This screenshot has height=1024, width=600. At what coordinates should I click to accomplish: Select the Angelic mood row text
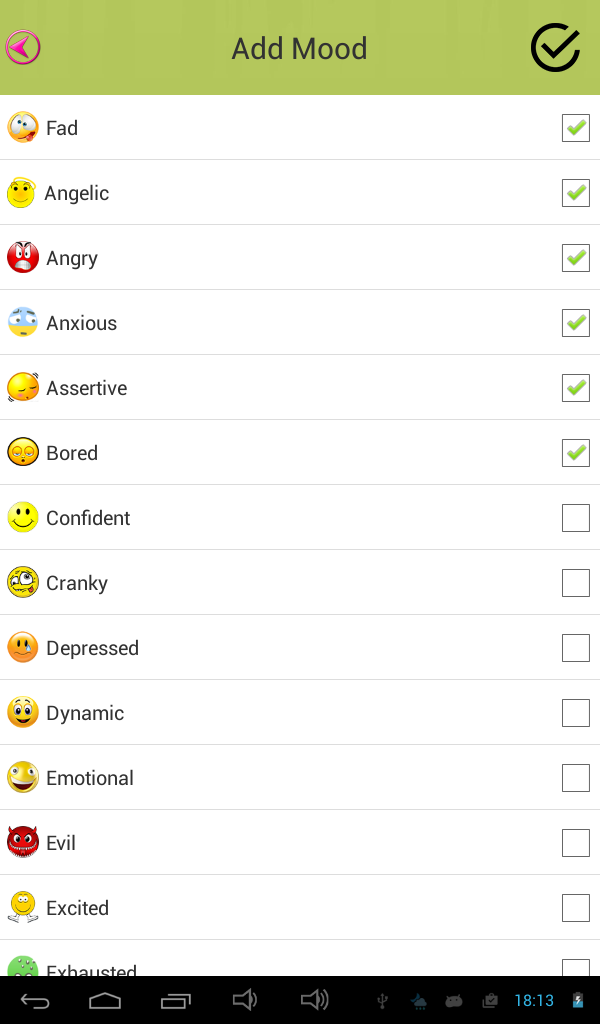(77, 193)
